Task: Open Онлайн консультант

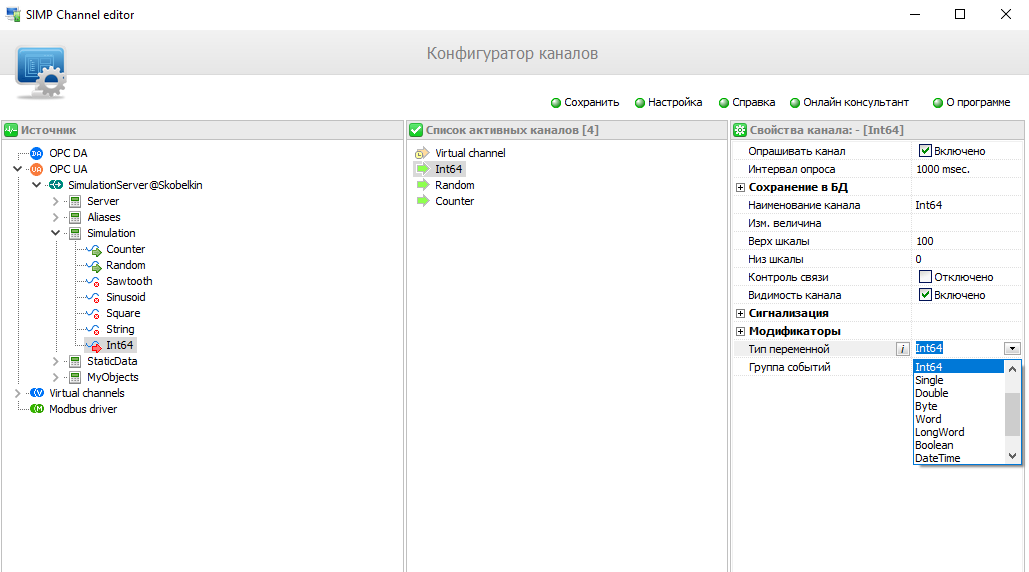Action: click(x=849, y=102)
